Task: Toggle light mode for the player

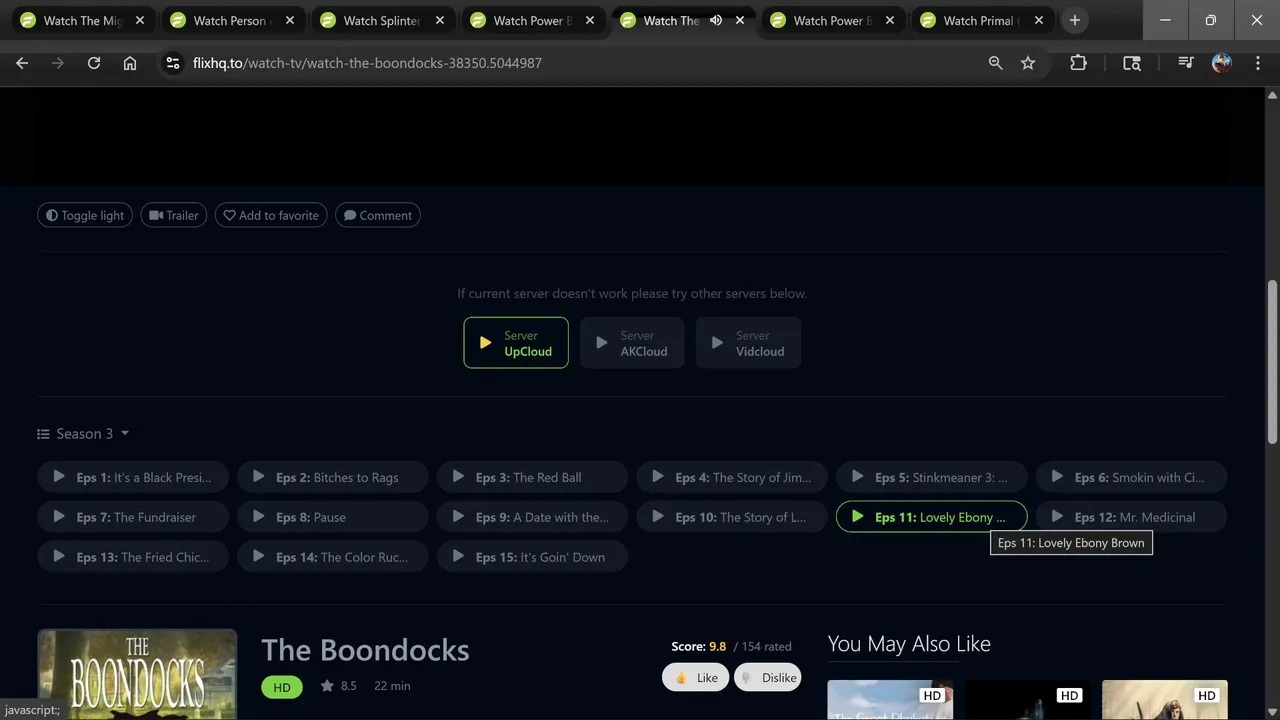Action: [x=85, y=215]
